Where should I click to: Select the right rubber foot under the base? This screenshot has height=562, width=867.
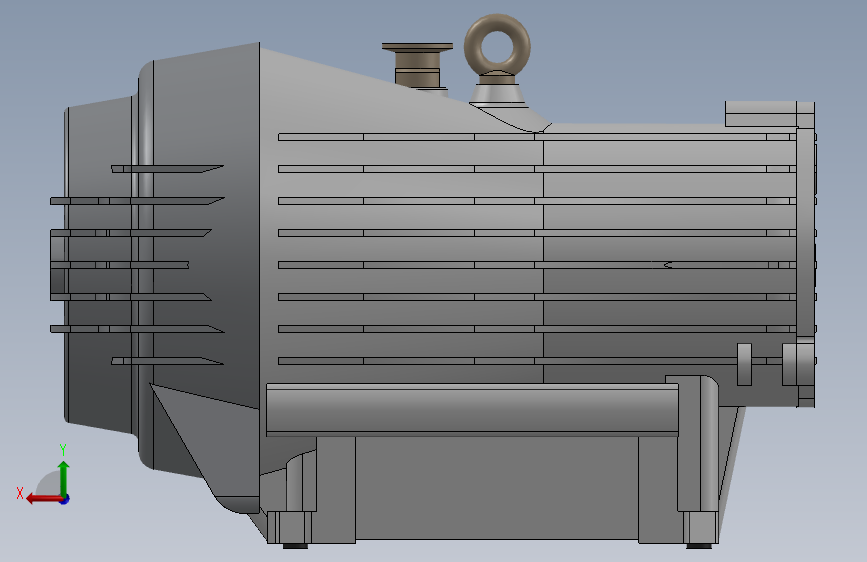699,546
